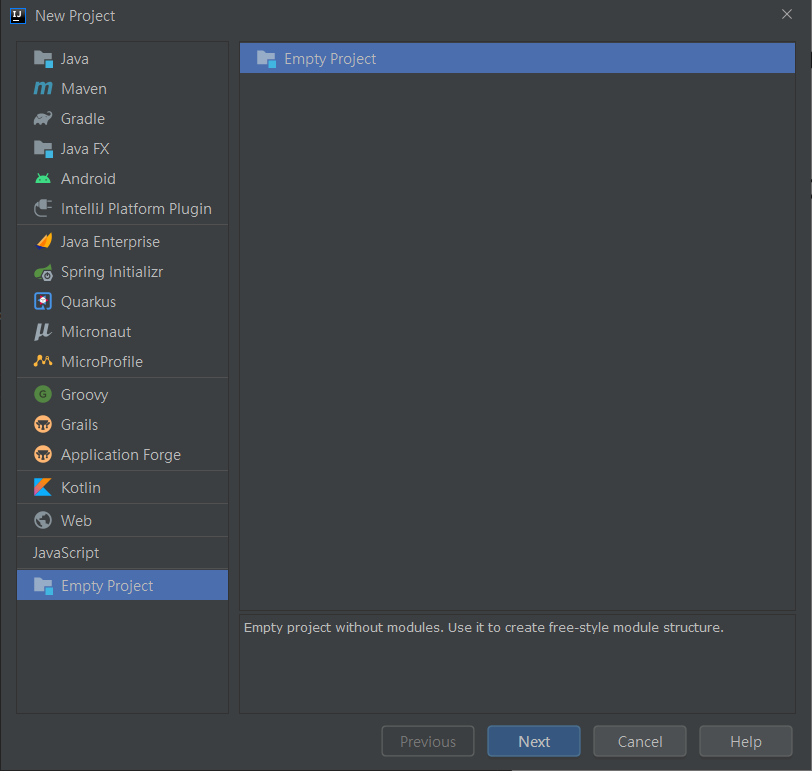Pick the Java FX label

tap(85, 149)
